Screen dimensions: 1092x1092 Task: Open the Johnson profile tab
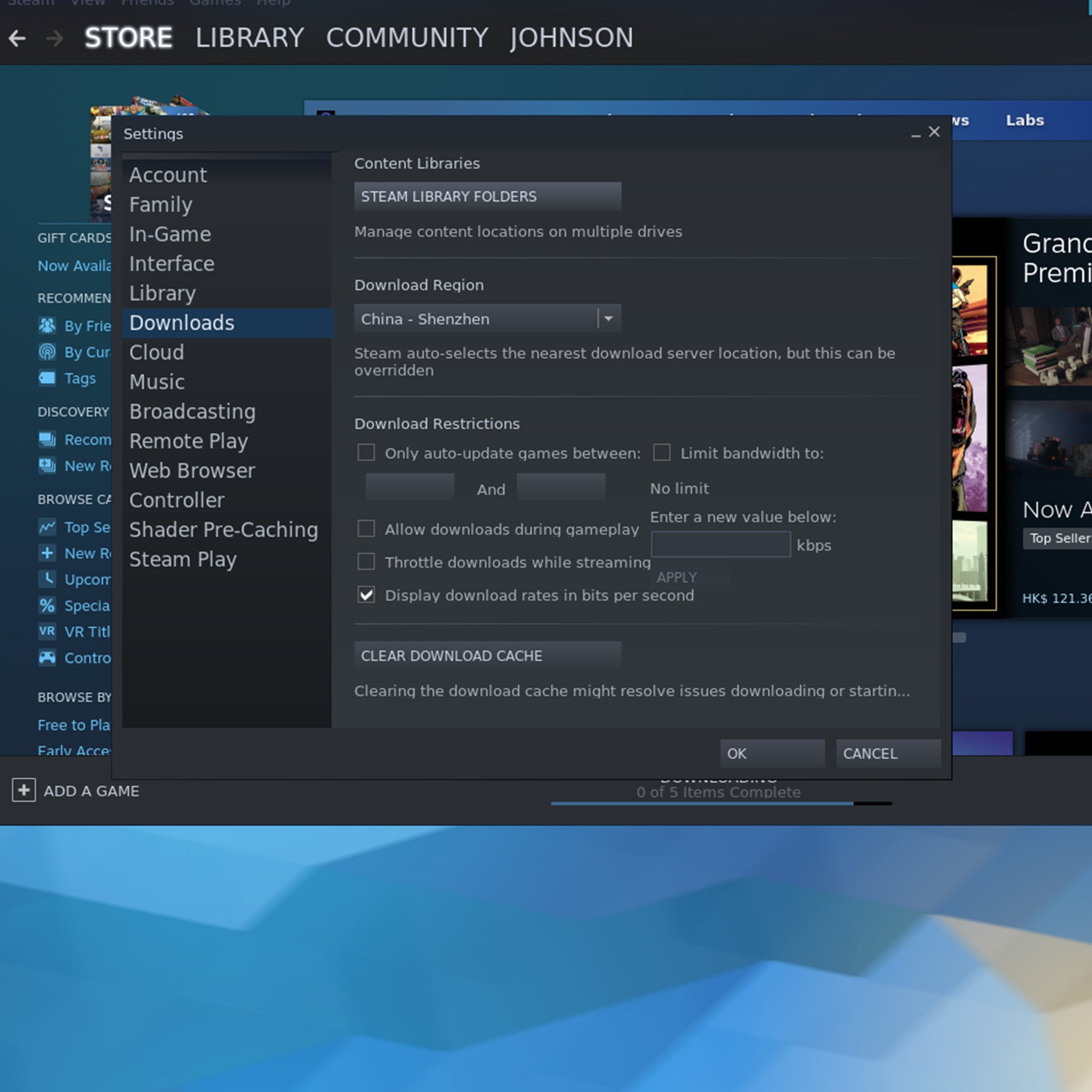coord(572,38)
